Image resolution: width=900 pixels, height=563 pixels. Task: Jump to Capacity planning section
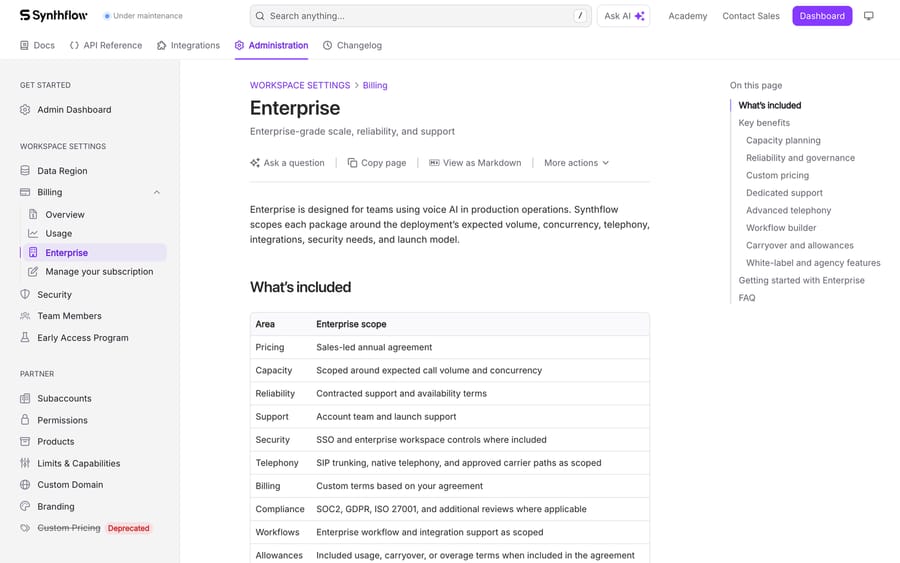click(x=783, y=140)
